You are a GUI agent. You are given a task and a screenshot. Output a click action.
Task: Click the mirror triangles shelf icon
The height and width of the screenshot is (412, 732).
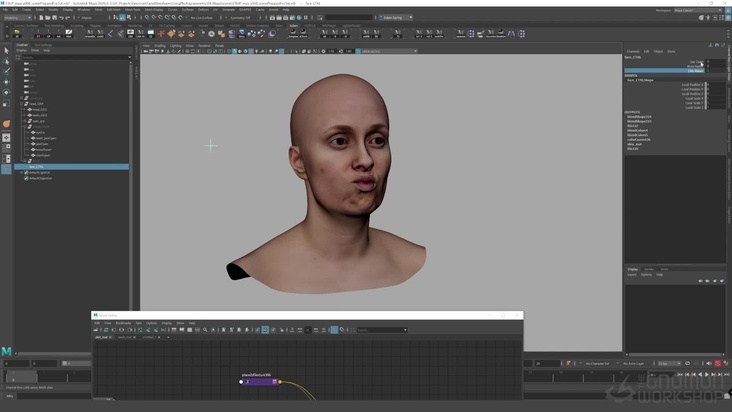pos(512,34)
